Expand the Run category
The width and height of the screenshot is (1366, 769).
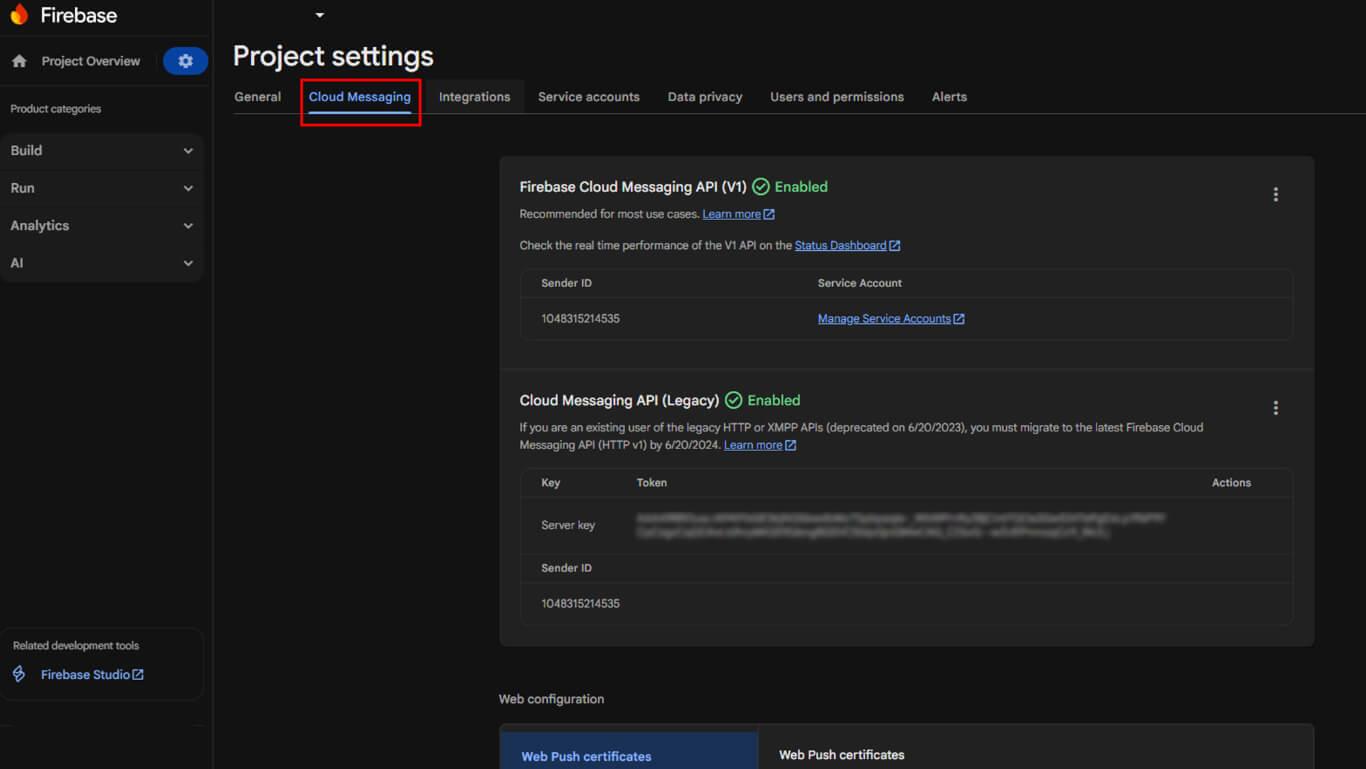(101, 188)
